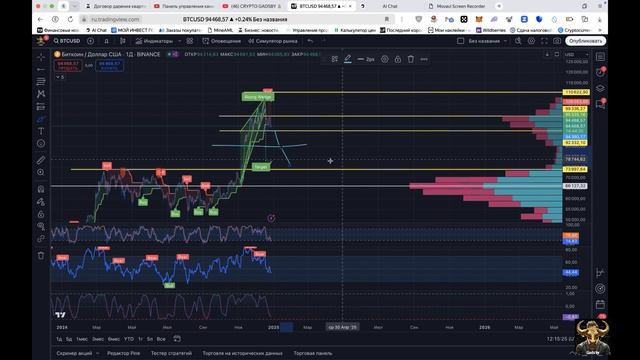Change the chart candle style

[123, 41]
